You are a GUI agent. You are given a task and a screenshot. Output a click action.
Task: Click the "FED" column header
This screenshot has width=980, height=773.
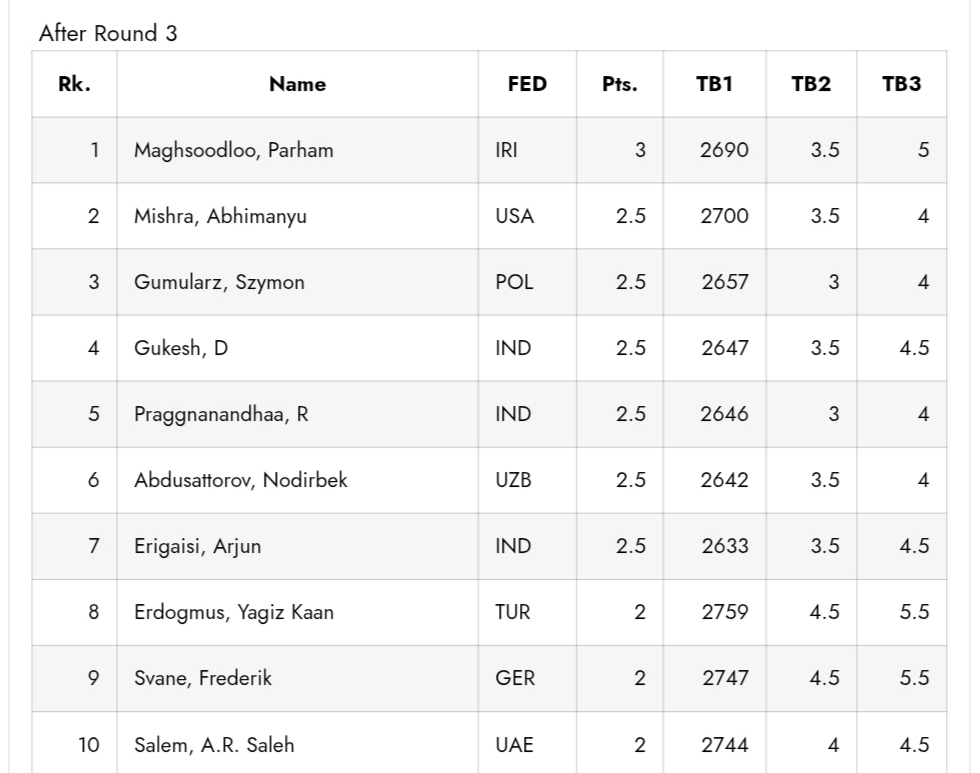[527, 85]
